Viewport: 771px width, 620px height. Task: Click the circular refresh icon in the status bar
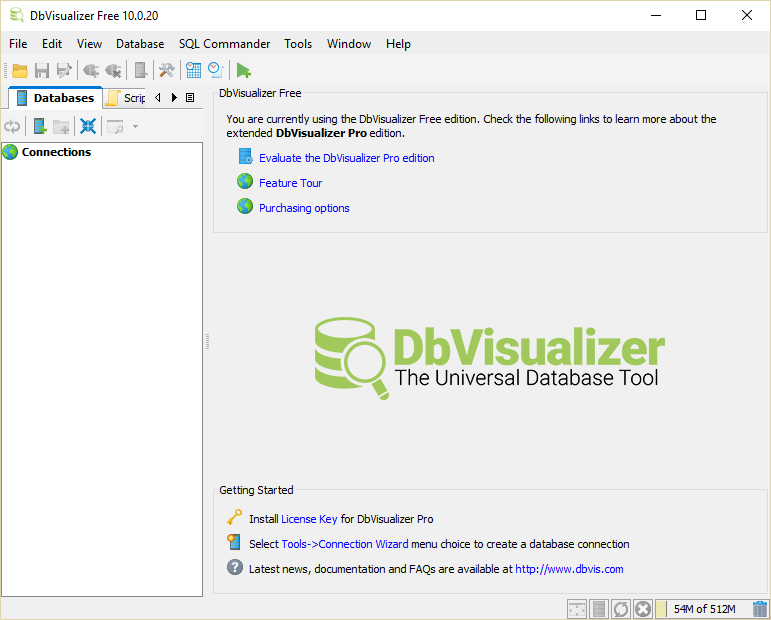pyautogui.click(x=621, y=609)
